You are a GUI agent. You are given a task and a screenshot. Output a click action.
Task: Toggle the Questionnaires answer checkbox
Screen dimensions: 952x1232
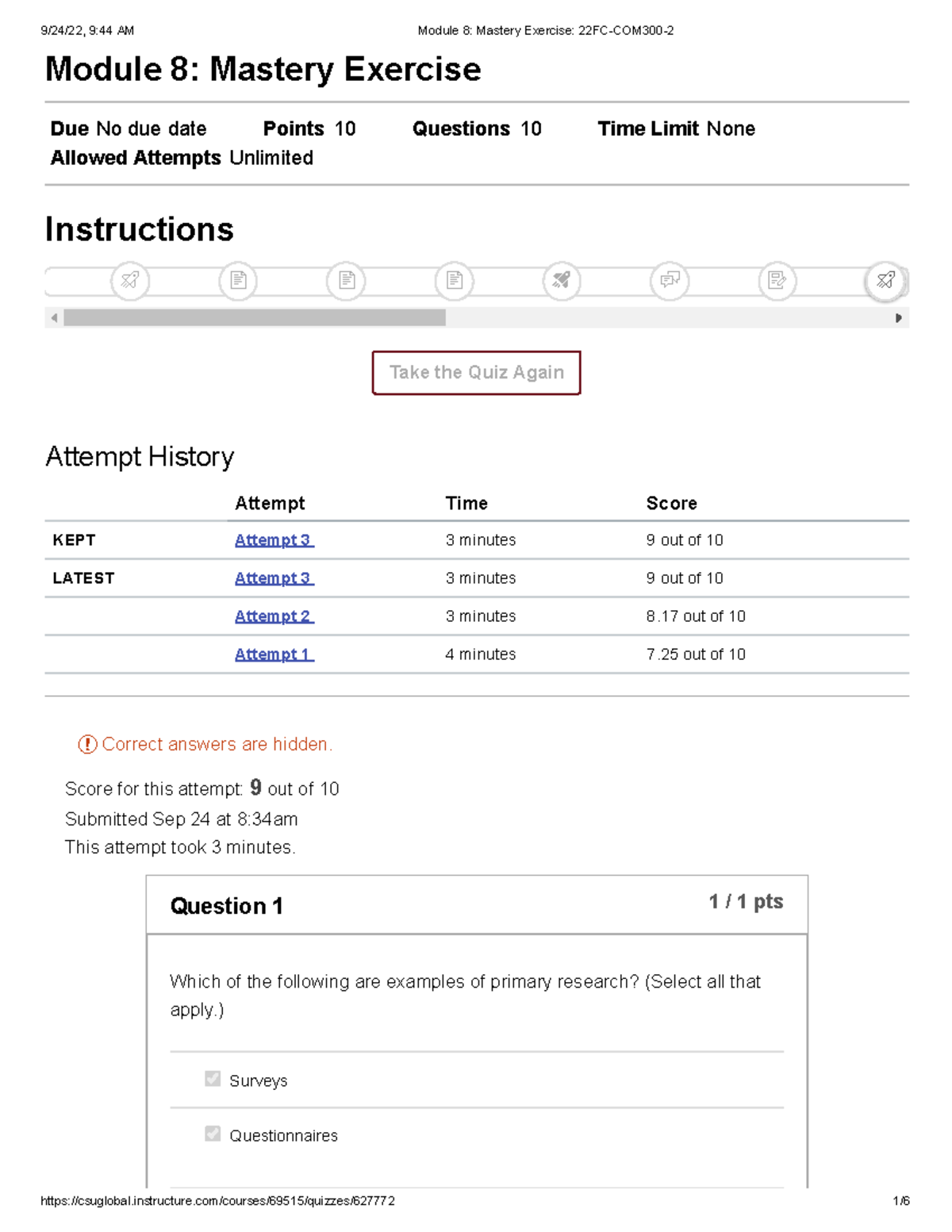pyautogui.click(x=211, y=1134)
